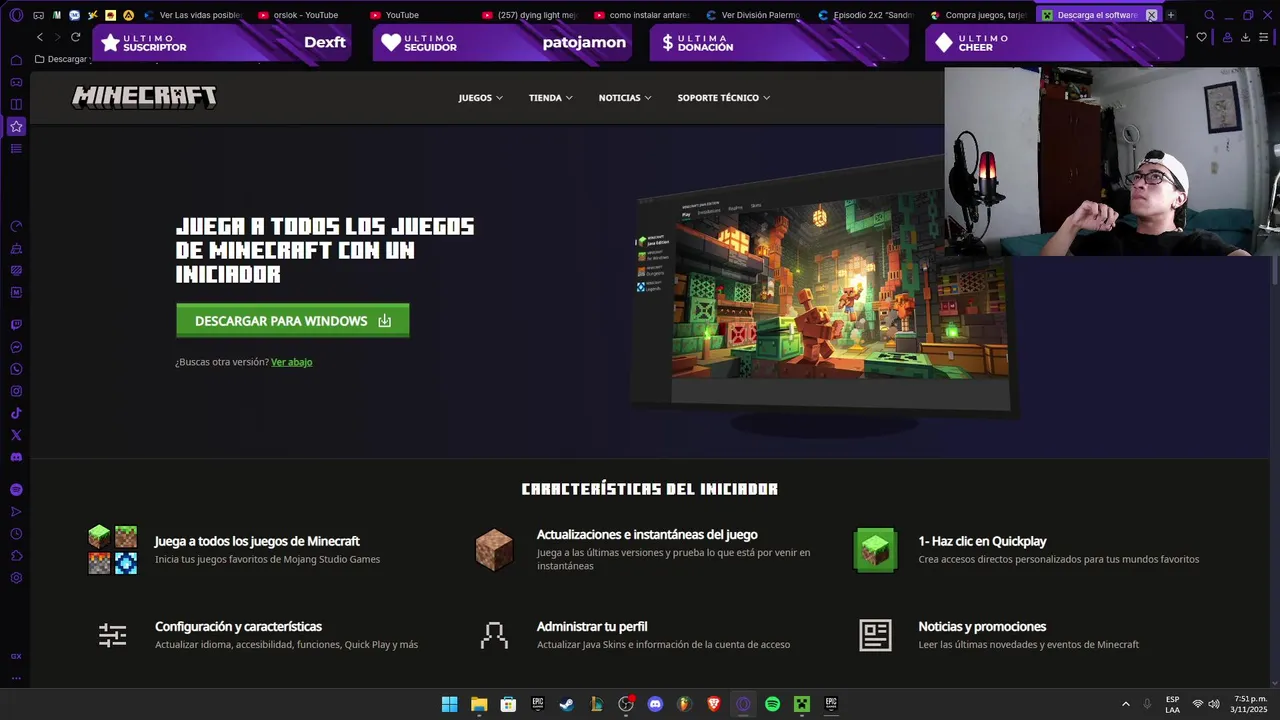
Task: Open Minecraft launcher from the taskbar
Action: pyautogui.click(x=801, y=704)
